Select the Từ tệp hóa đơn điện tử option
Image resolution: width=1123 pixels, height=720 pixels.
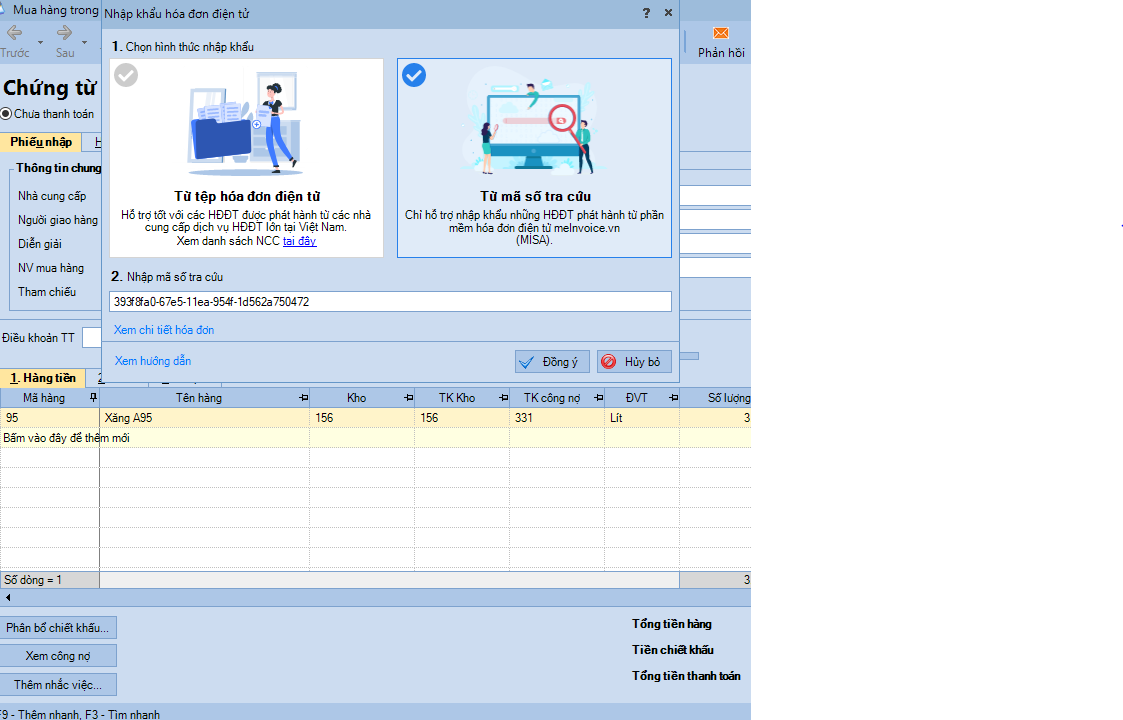click(246, 158)
